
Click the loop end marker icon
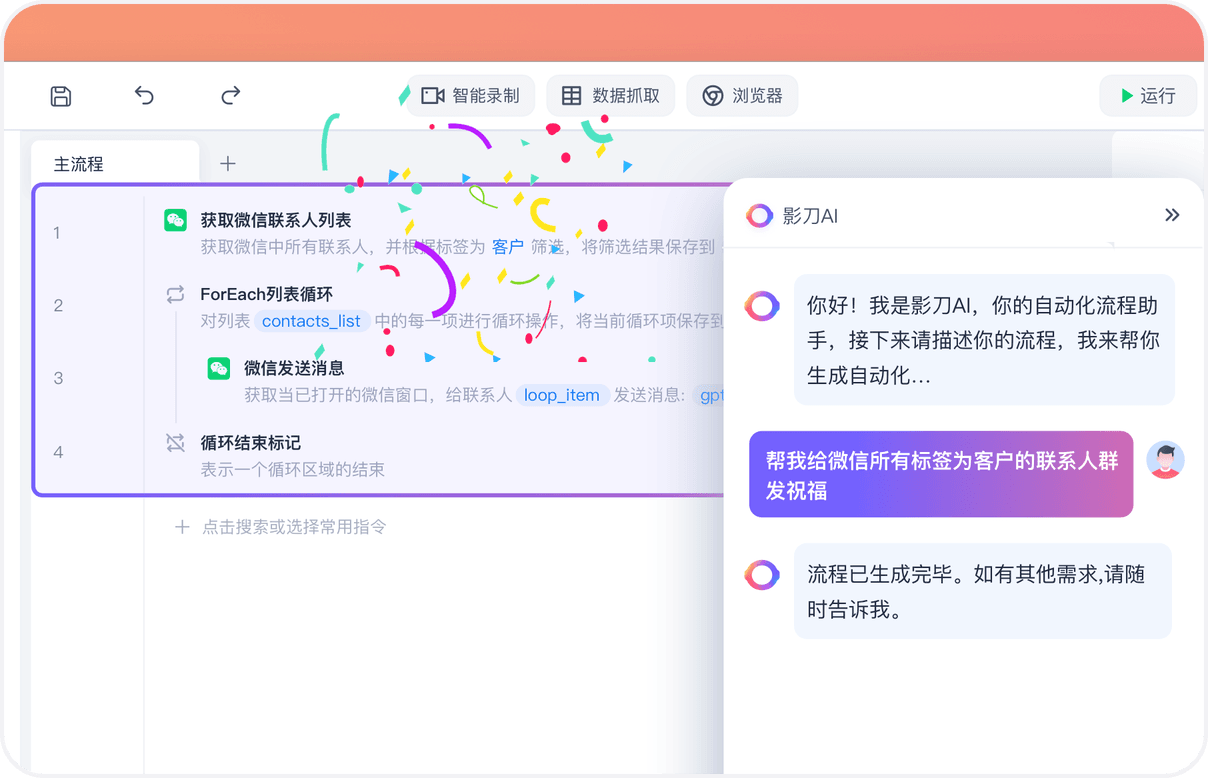point(176,443)
